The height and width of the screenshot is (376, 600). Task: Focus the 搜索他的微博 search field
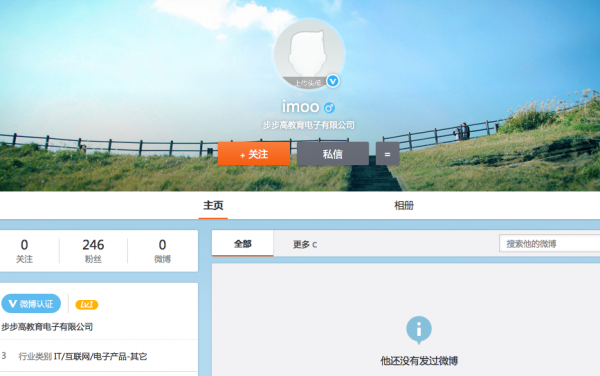pos(549,244)
